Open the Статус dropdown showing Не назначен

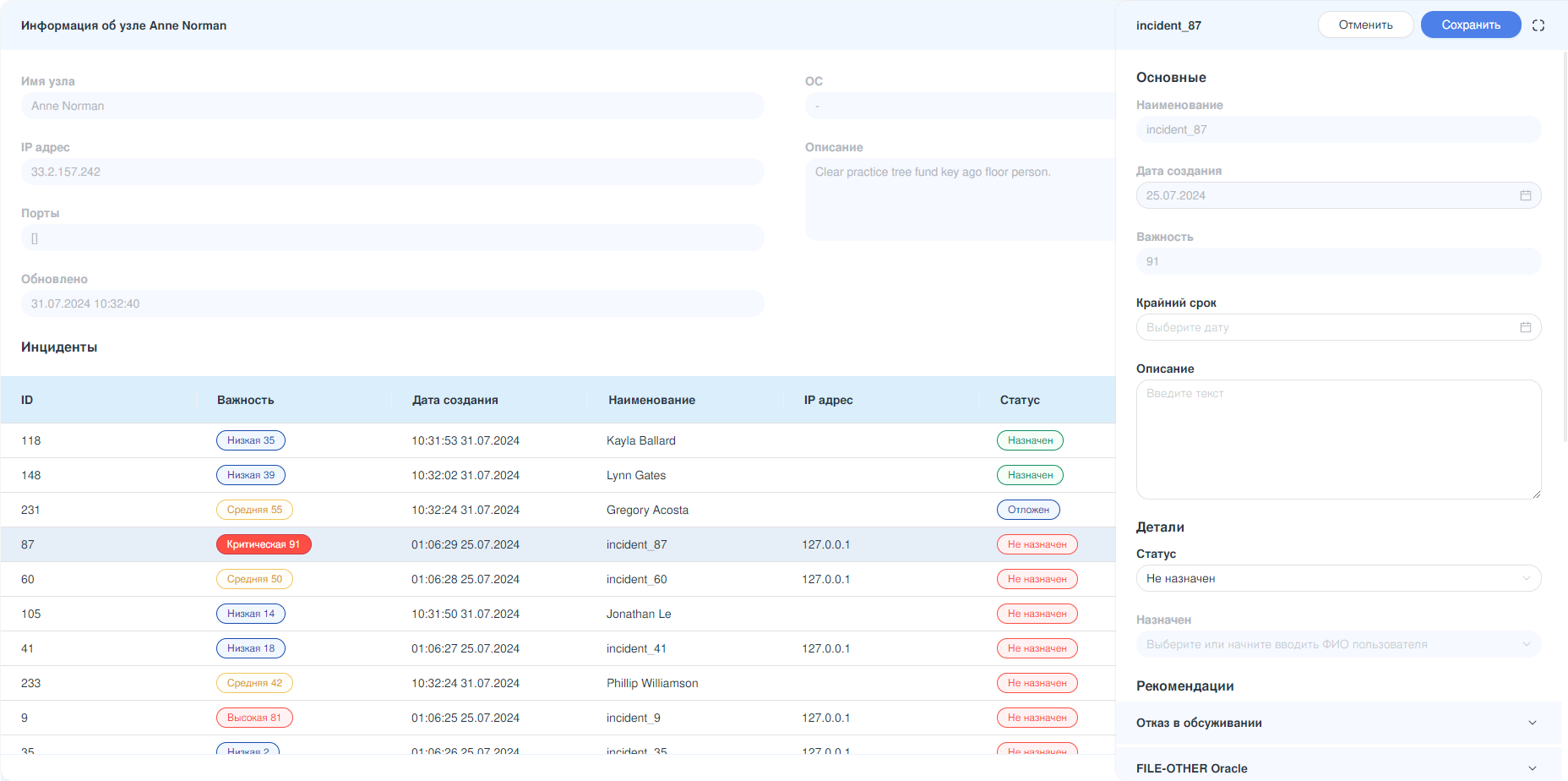pos(1337,578)
